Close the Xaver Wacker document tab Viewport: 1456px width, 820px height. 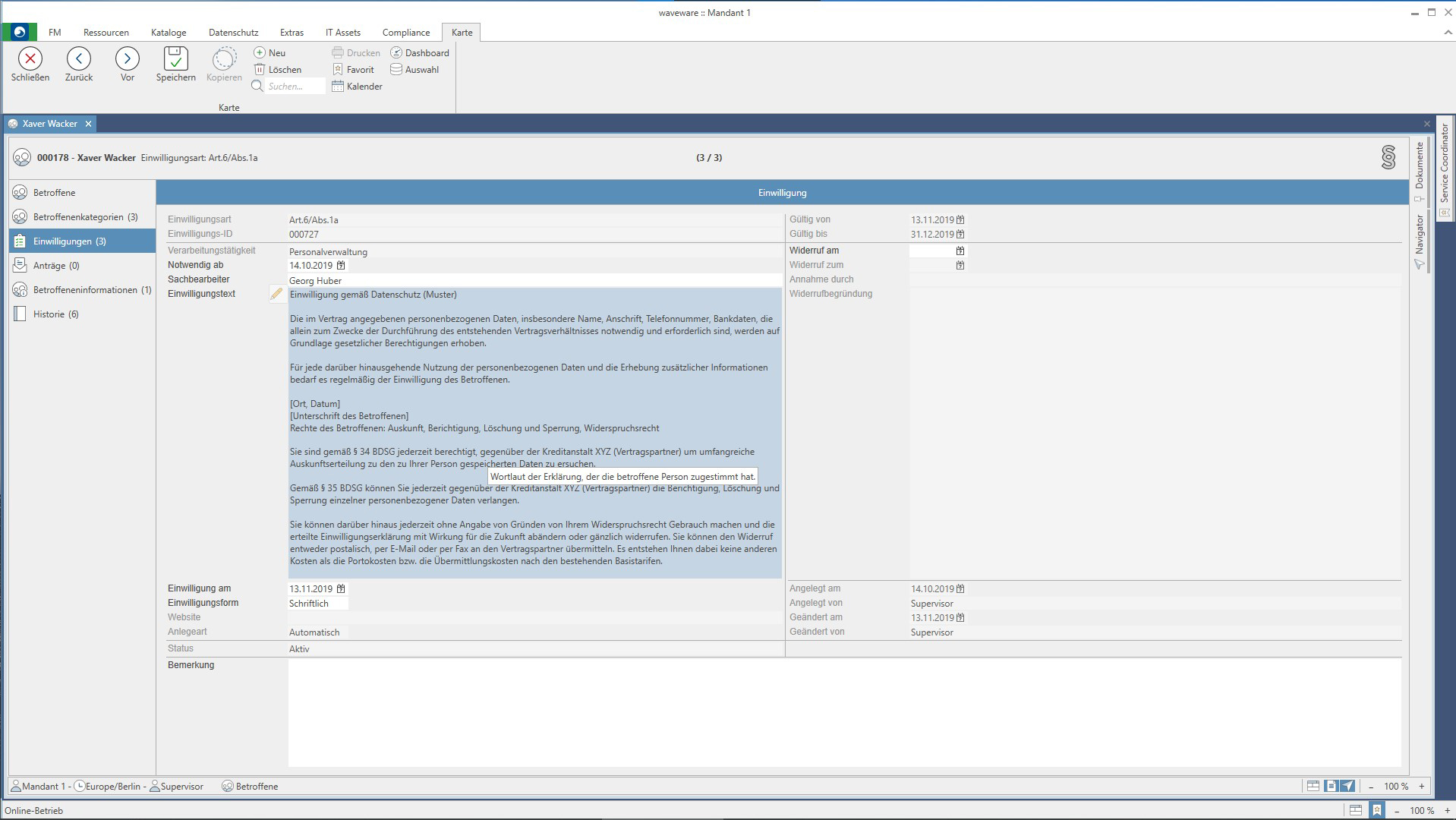pyautogui.click(x=88, y=124)
